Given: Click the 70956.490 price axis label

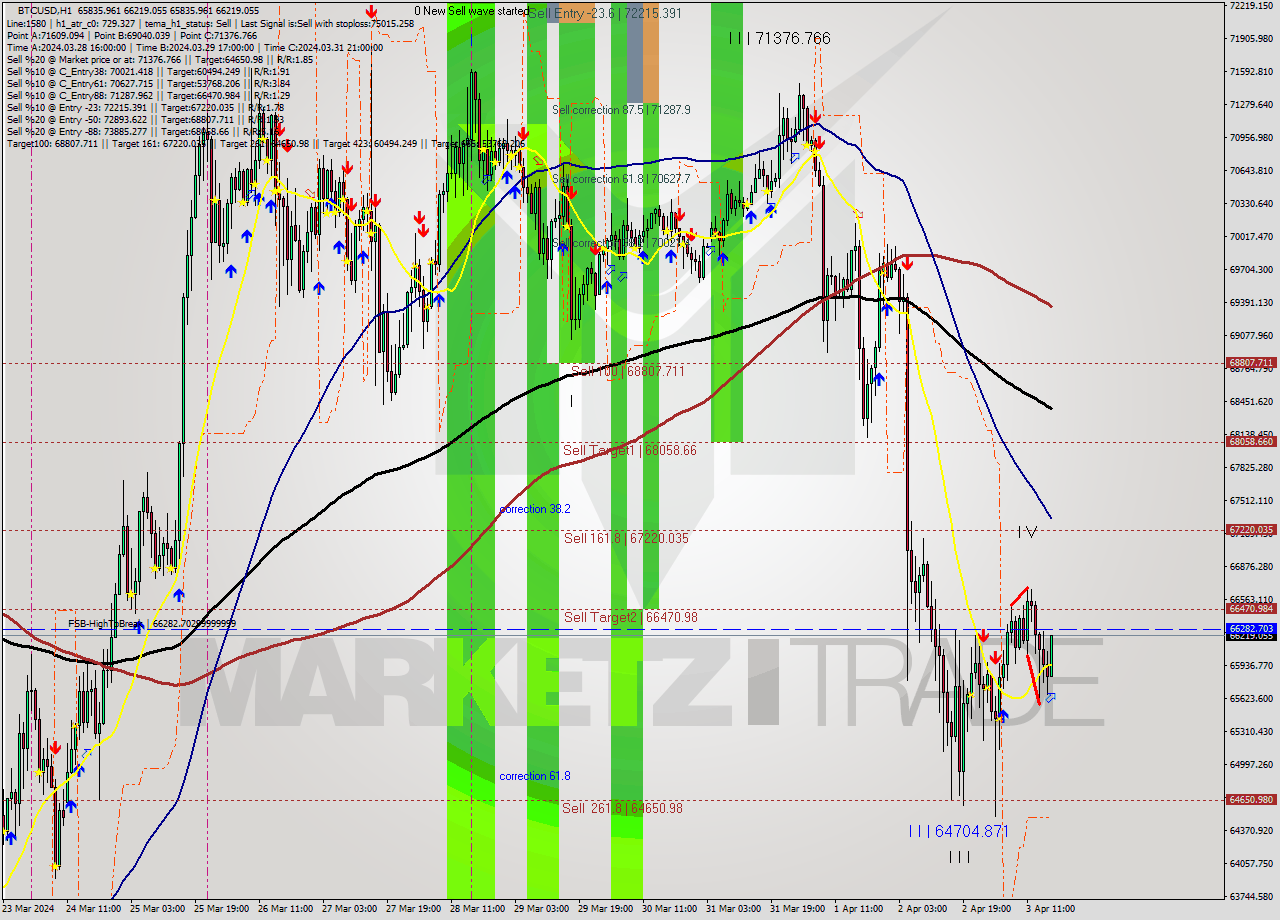Looking at the screenshot, I should pos(1251,138).
